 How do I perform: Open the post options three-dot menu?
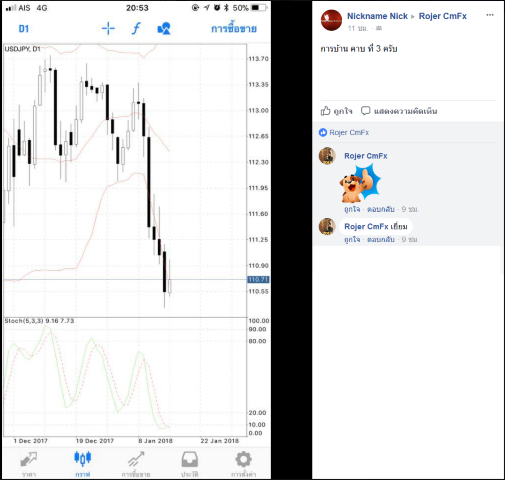(x=490, y=15)
